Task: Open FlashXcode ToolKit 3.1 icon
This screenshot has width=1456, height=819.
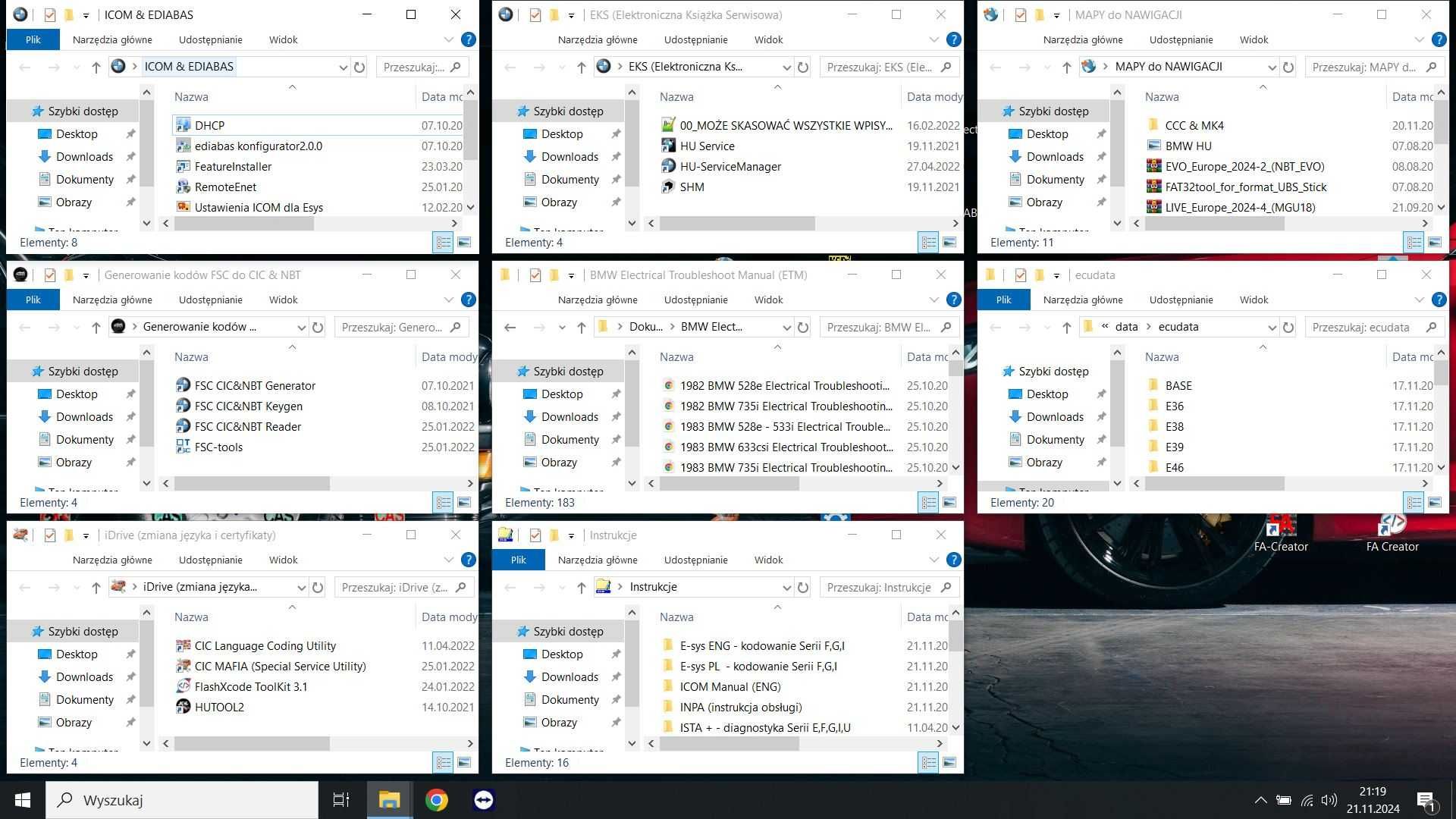Action: click(183, 686)
